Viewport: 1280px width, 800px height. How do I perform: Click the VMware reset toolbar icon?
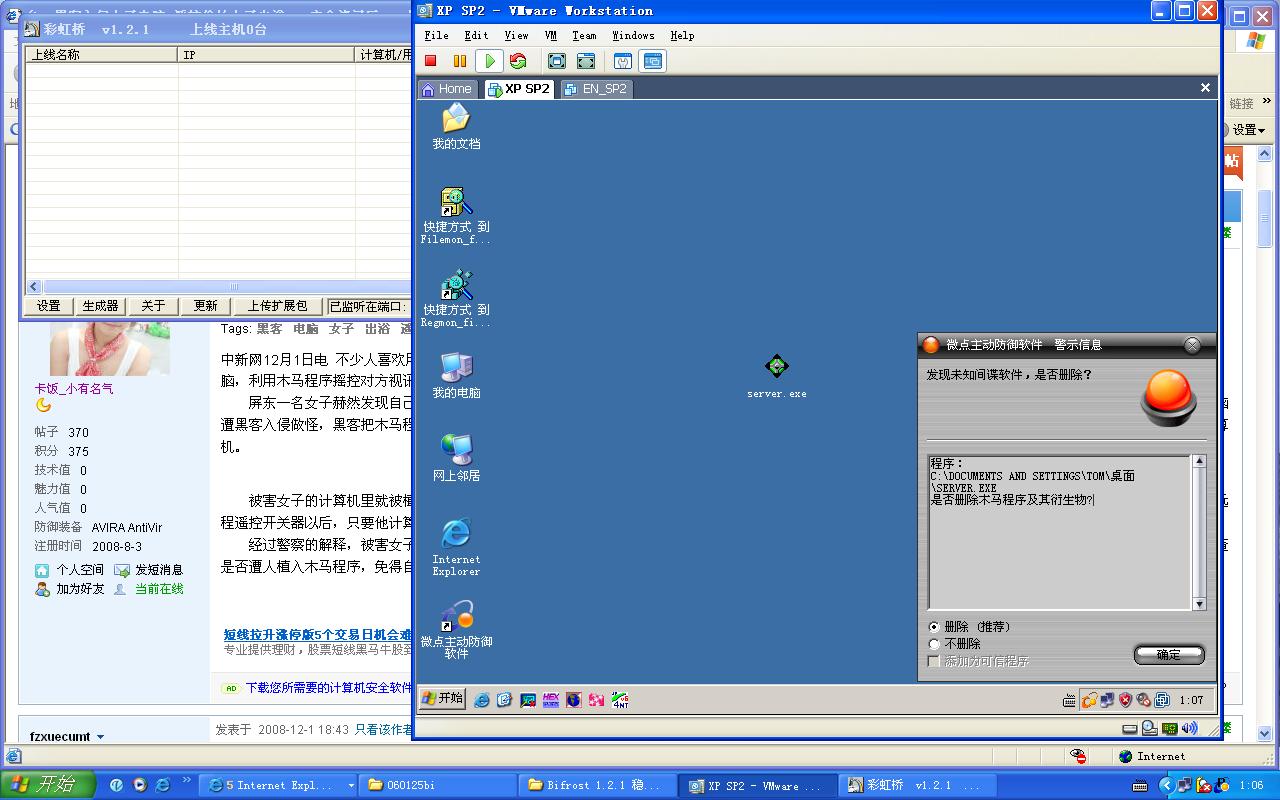click(518, 61)
